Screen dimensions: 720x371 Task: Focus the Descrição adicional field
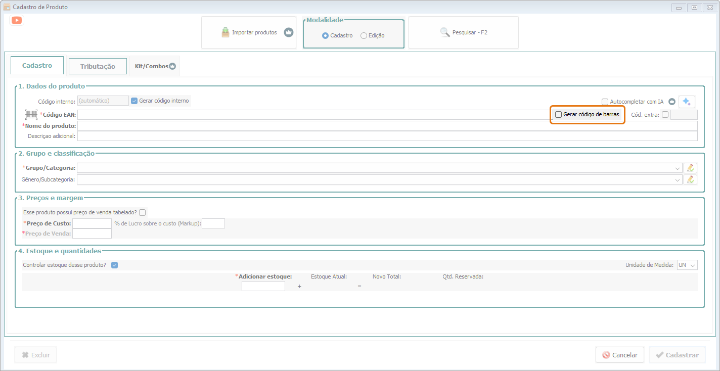(387, 136)
